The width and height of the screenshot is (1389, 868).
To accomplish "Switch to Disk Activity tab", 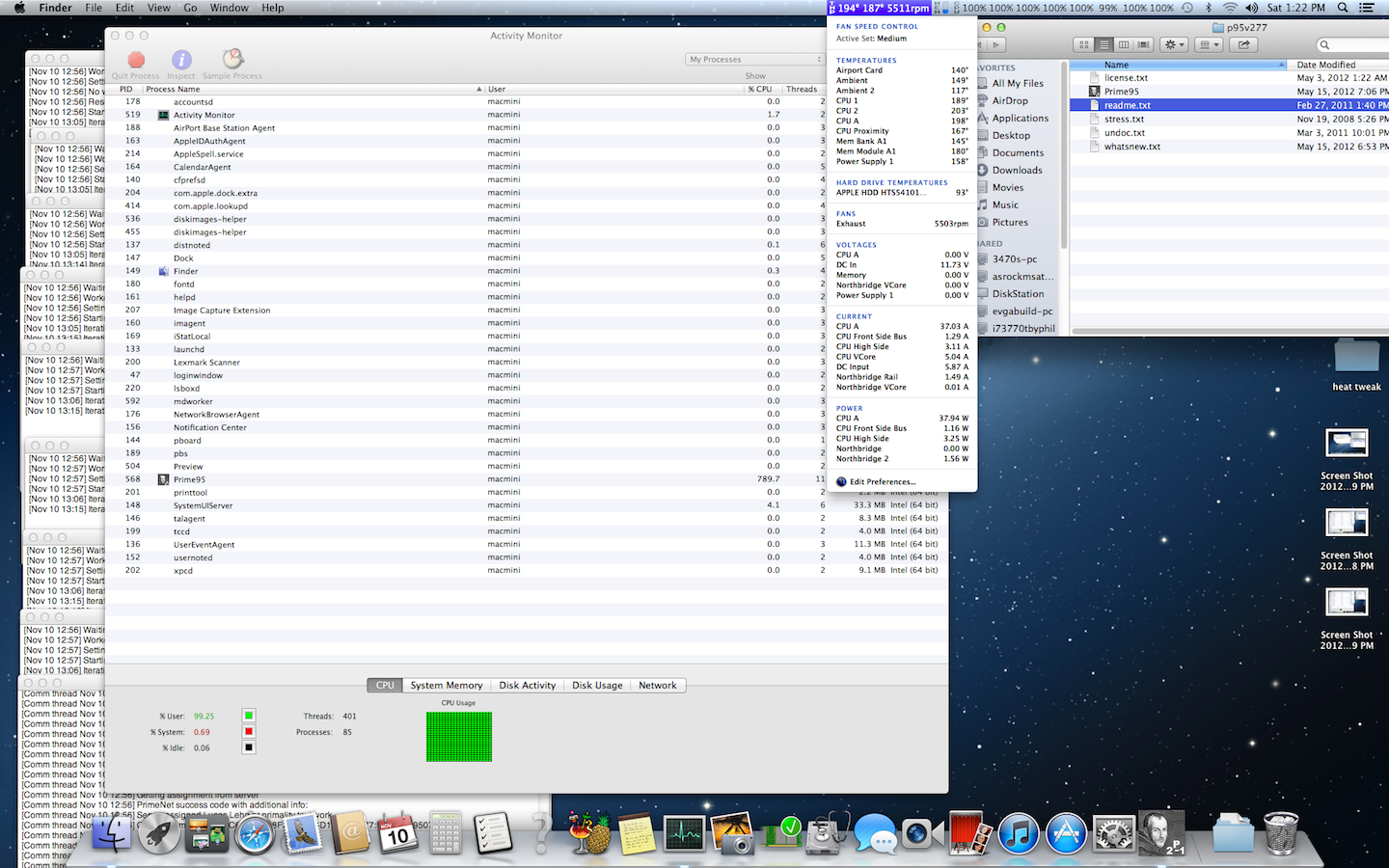I will point(528,685).
